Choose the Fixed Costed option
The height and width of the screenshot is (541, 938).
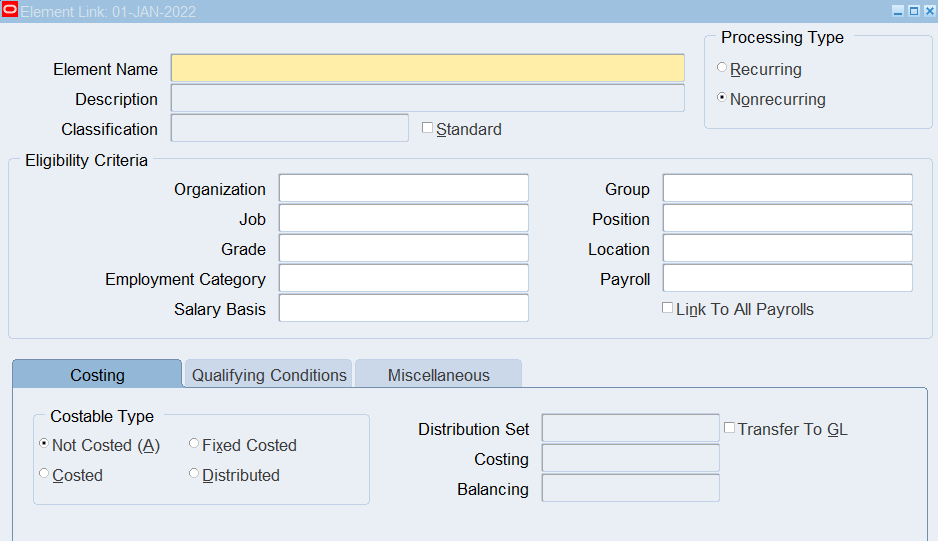click(x=194, y=444)
